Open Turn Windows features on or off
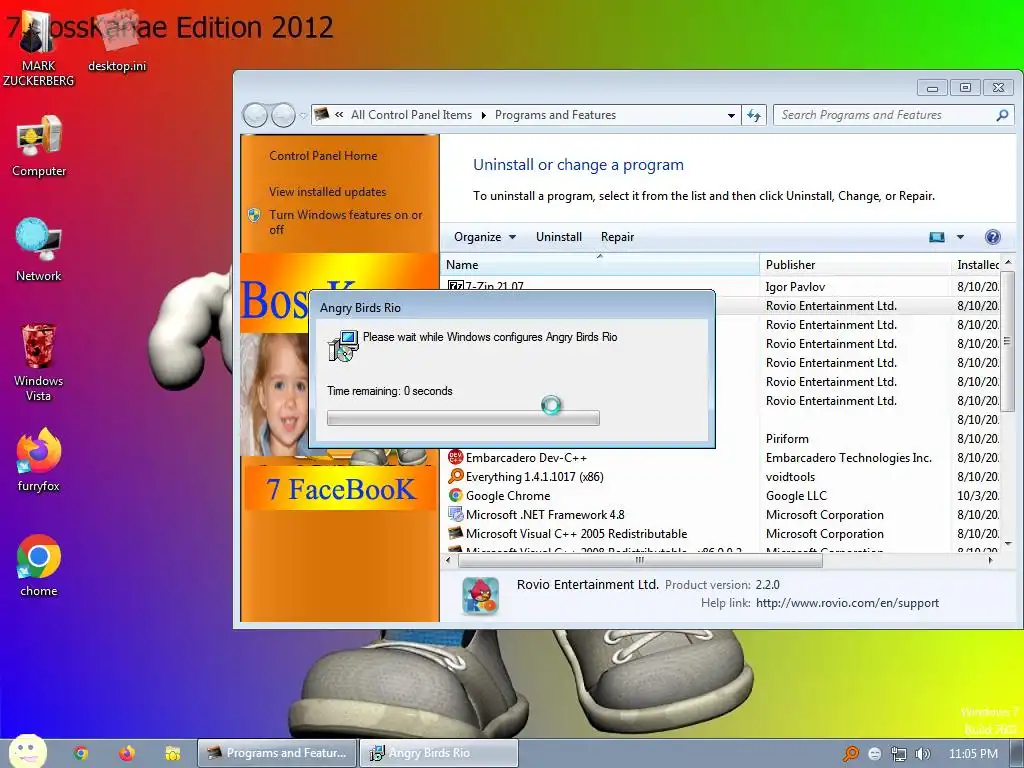 [x=345, y=222]
